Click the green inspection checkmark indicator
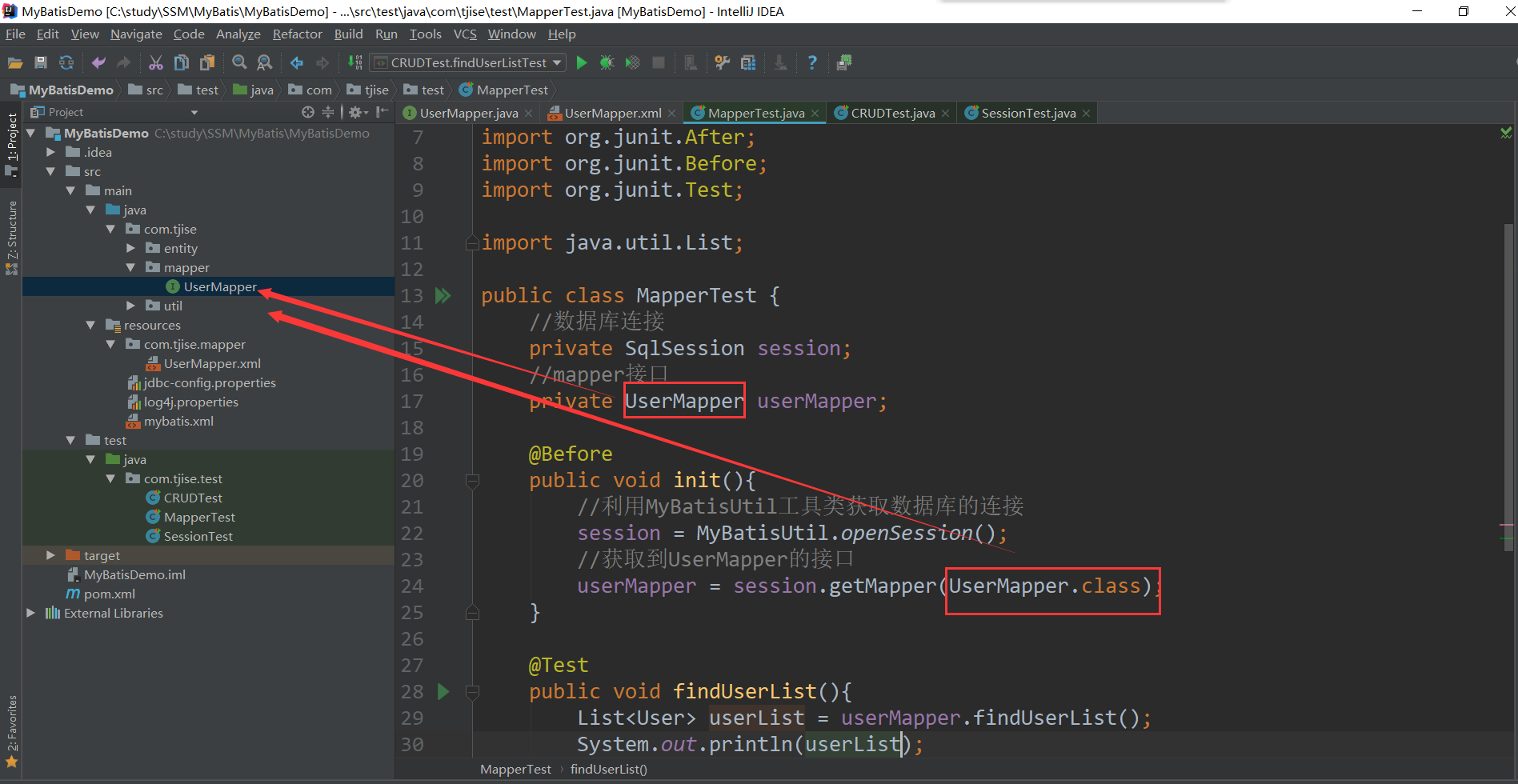Viewport: 1518px width, 784px height. pyautogui.click(x=1506, y=133)
